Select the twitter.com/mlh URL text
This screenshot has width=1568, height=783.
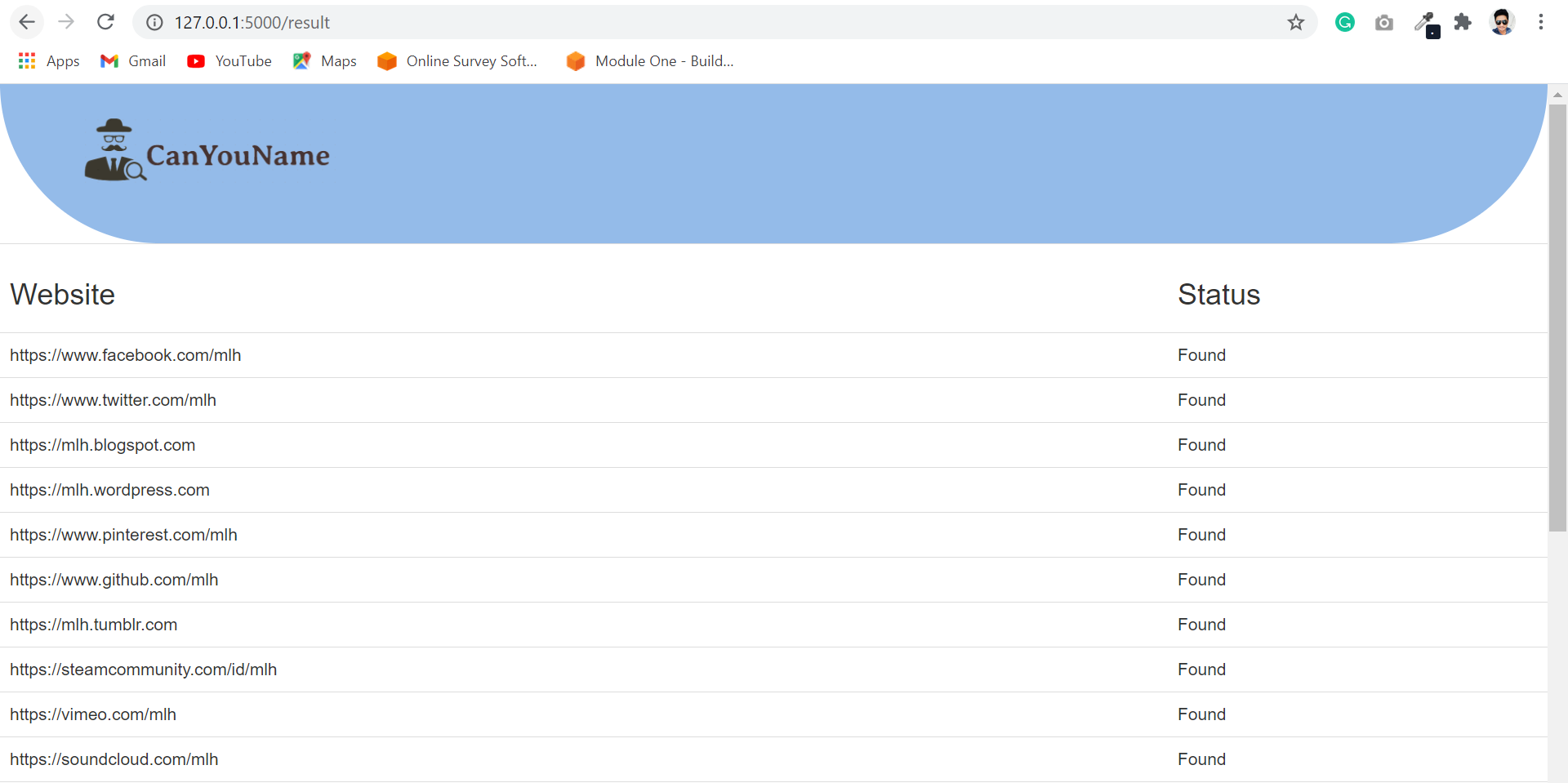[114, 400]
